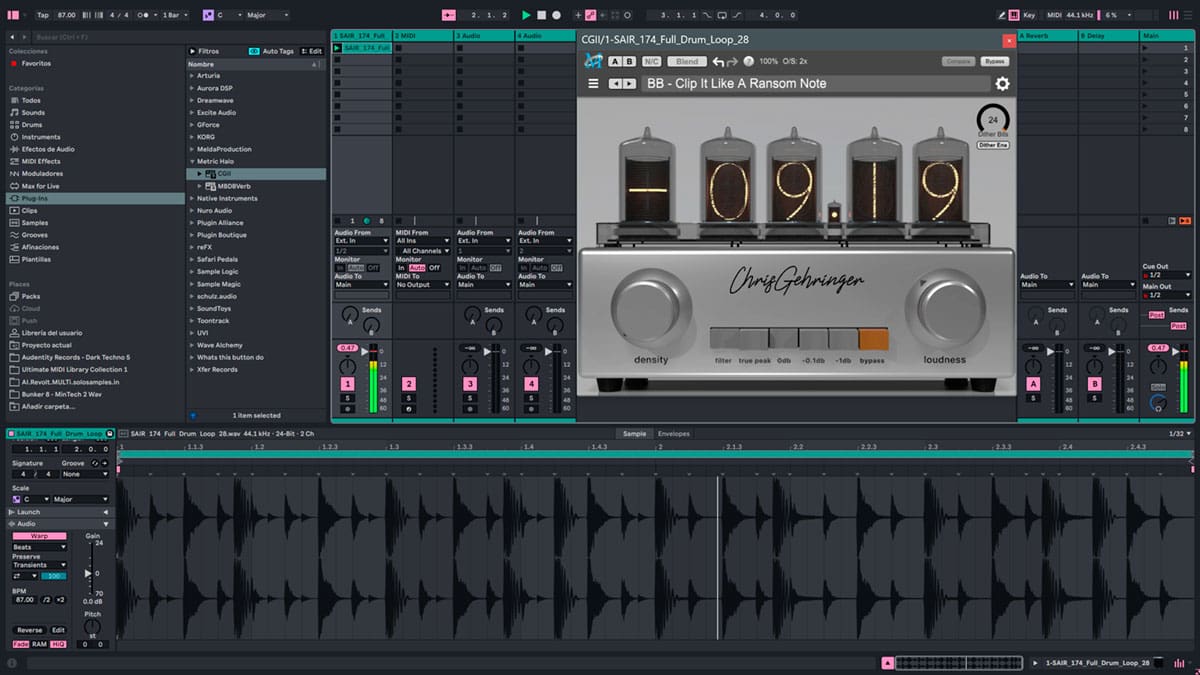
Task: Open Audio To dropdown on track 1
Action: [x=361, y=284]
